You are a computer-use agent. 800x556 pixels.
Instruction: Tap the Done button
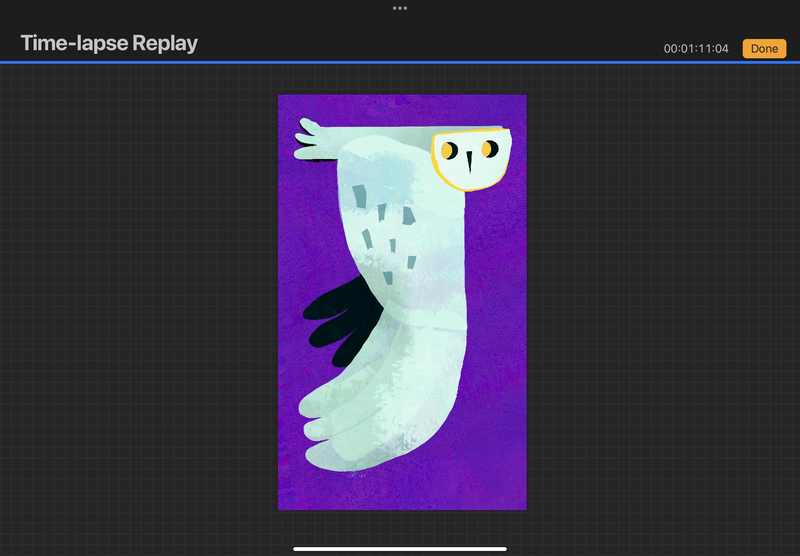point(764,48)
